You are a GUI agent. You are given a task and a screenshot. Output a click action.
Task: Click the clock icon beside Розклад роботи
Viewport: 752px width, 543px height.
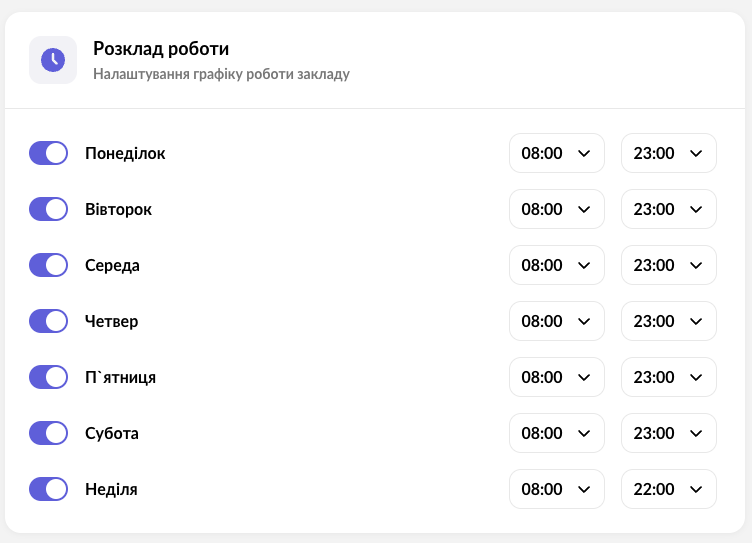[53, 60]
